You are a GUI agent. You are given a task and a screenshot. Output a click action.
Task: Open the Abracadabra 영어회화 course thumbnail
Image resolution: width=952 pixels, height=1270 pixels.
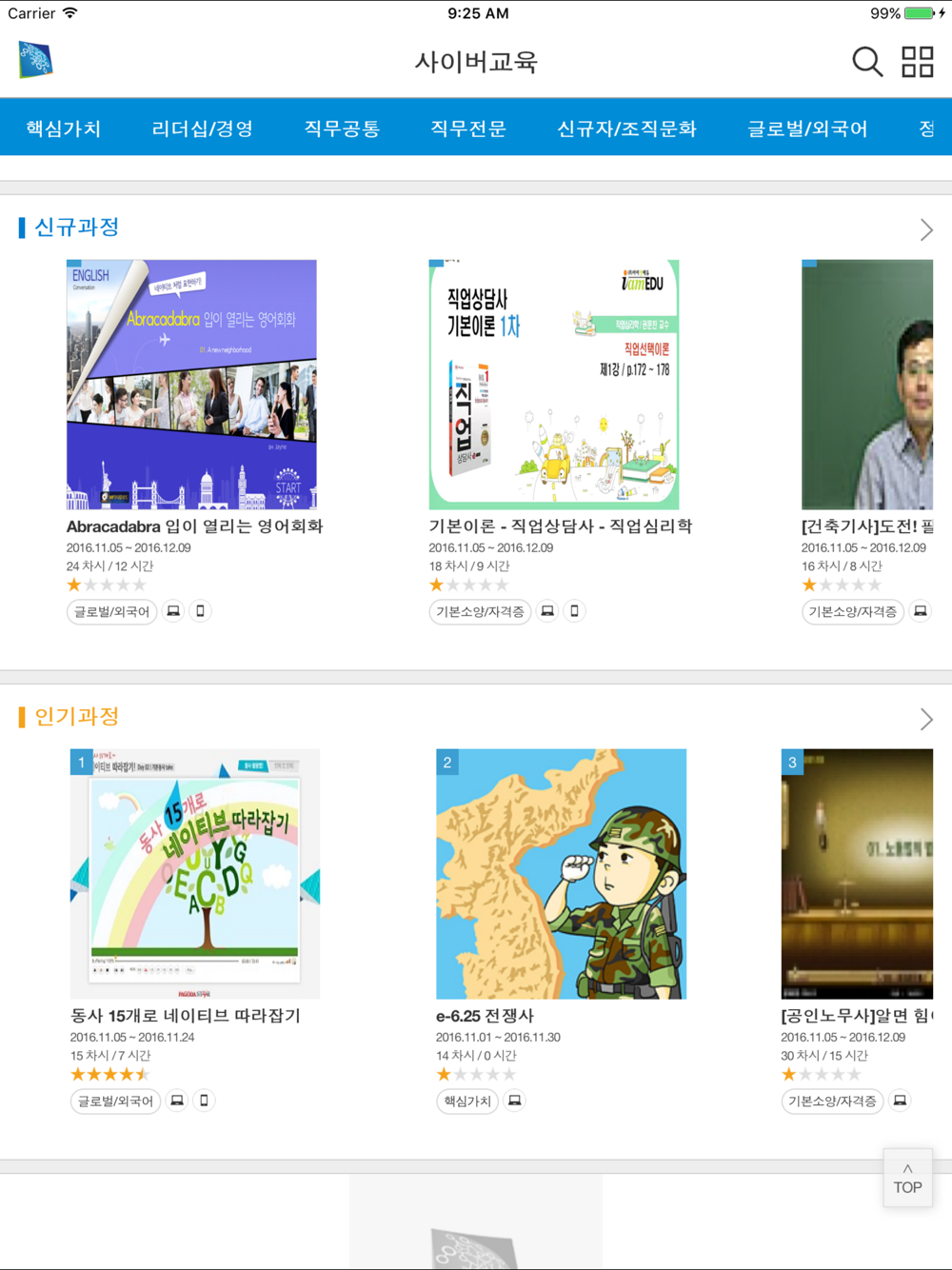[x=191, y=385]
